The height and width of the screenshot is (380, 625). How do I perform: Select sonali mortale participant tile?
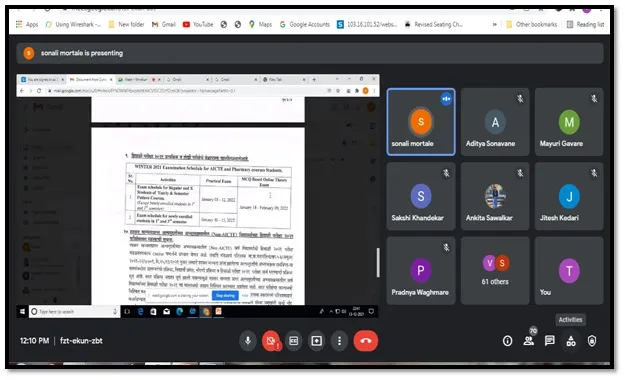[421, 122]
